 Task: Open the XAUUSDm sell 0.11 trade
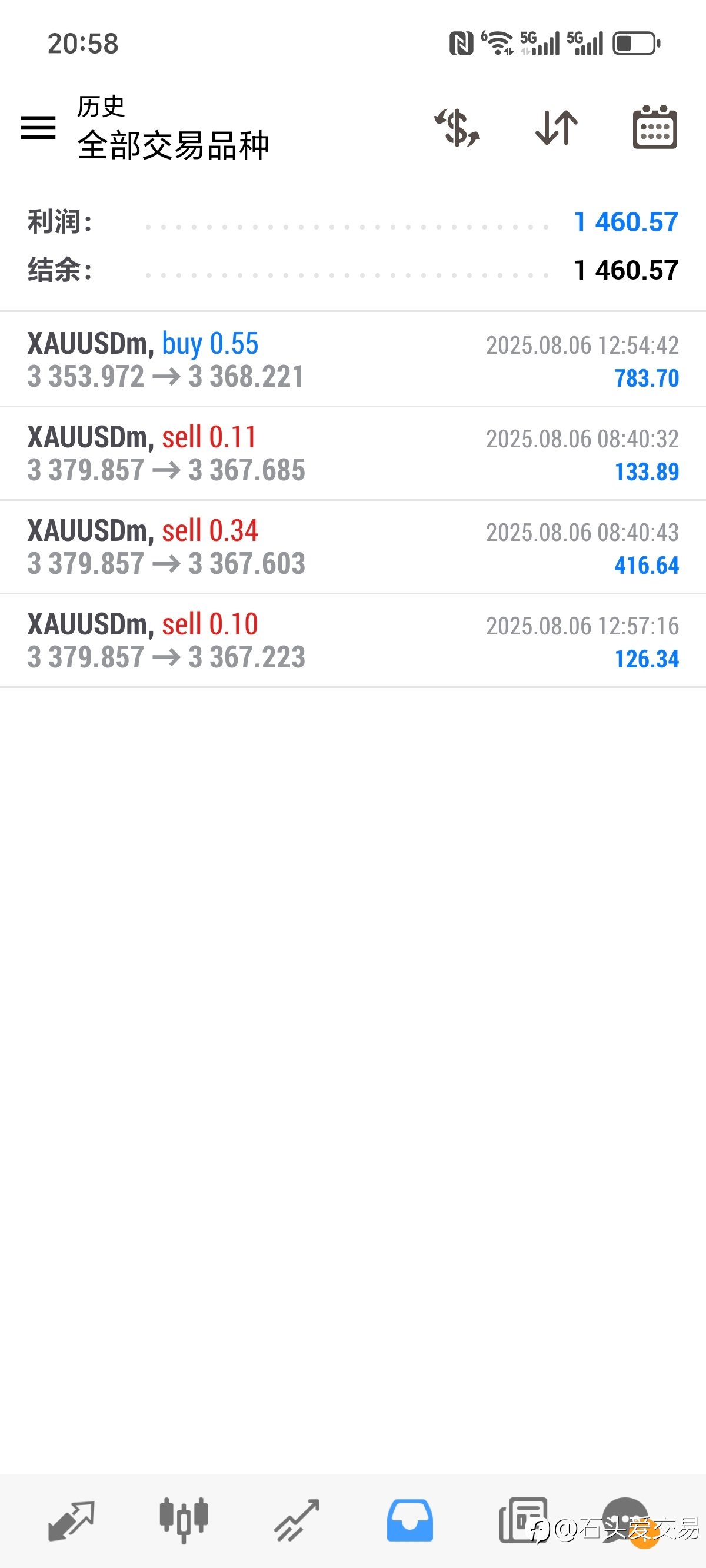tap(353, 453)
